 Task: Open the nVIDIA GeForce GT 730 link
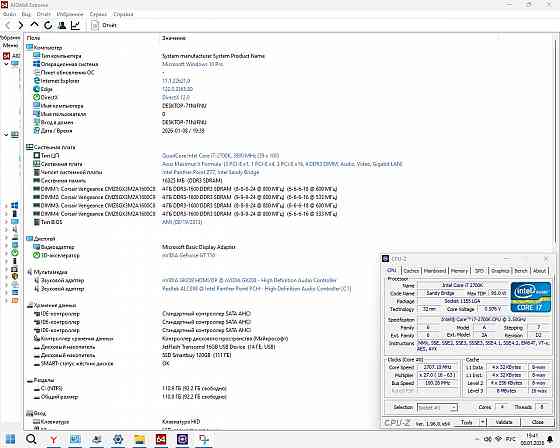189,255
